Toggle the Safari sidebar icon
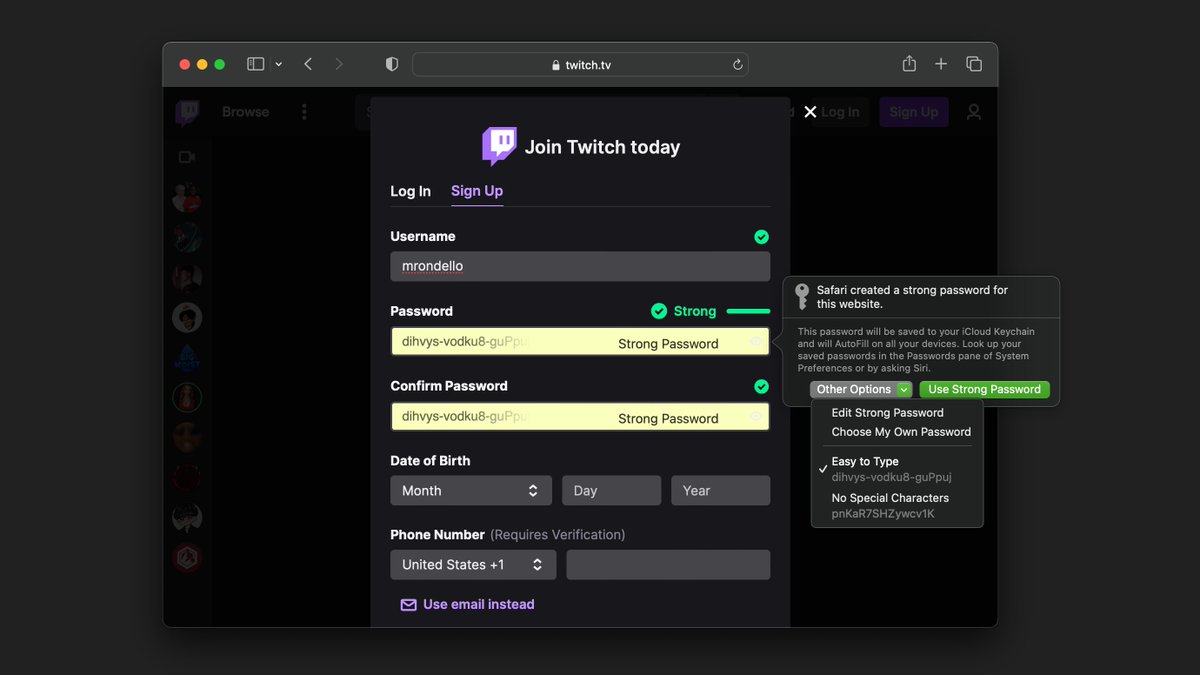 (x=256, y=64)
